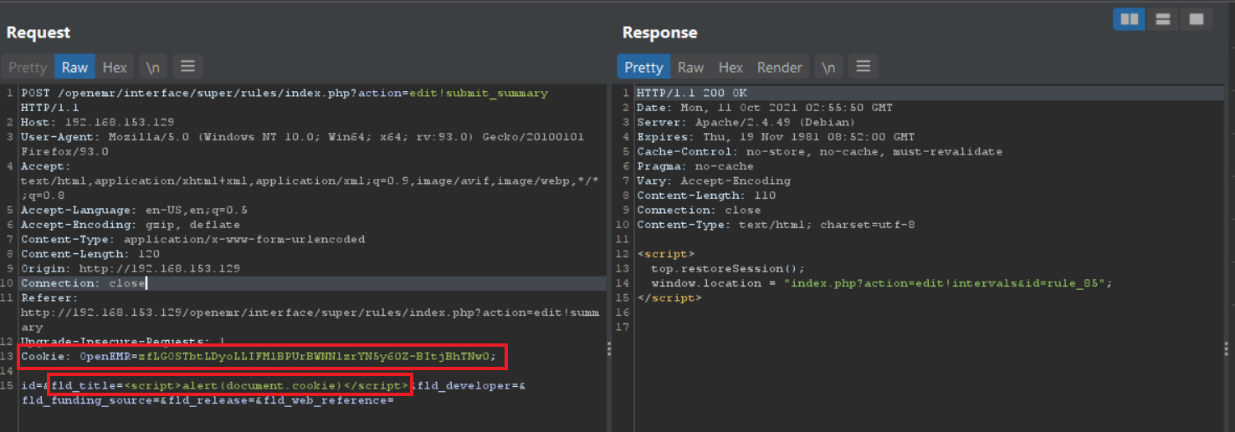The width and height of the screenshot is (1235, 432).
Task: Open the Hex tab in Request panel
Action: pos(115,67)
